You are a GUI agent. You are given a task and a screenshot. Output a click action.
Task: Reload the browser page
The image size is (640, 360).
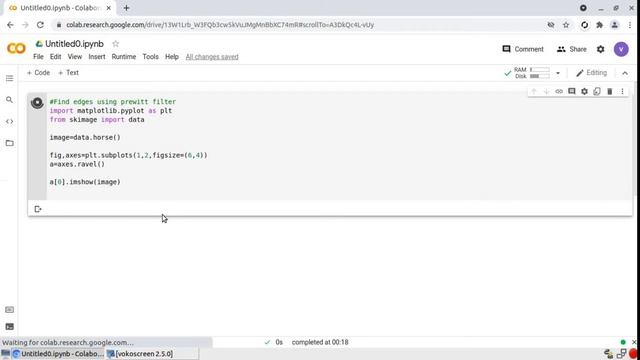[x=40, y=25]
